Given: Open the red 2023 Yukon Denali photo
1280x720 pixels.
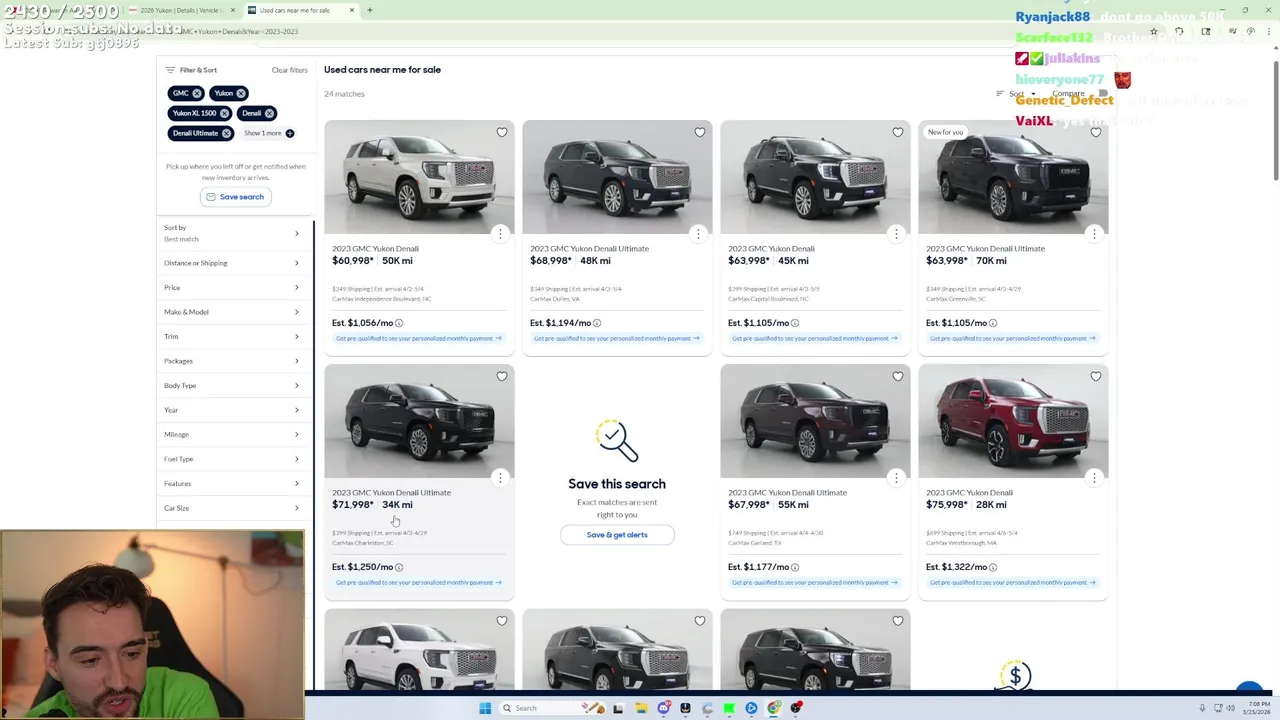Looking at the screenshot, I should point(1013,421).
